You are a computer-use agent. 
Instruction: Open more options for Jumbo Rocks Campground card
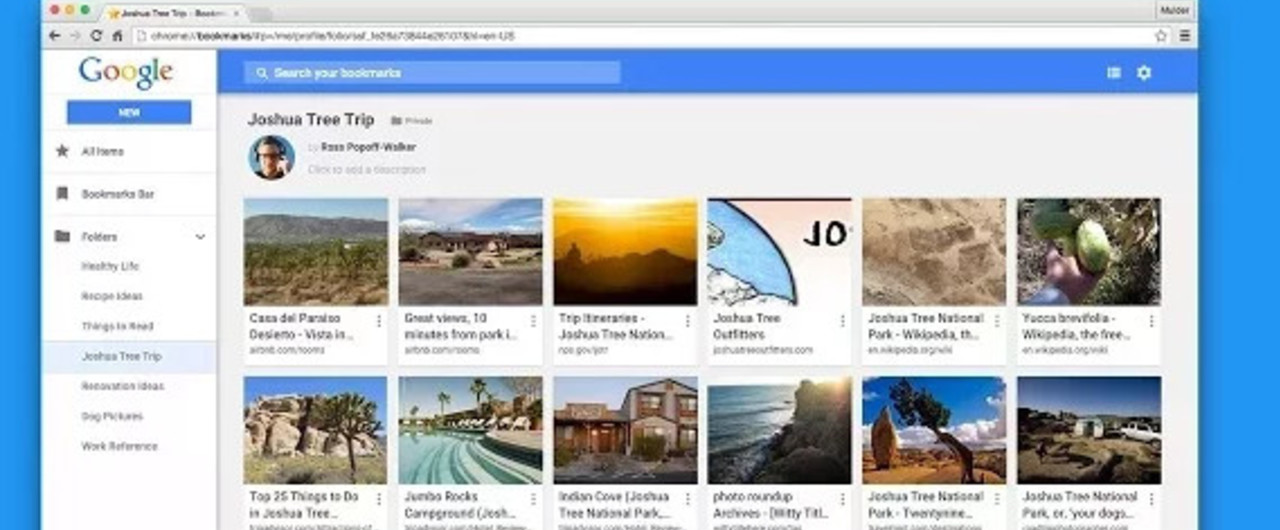coord(533,499)
